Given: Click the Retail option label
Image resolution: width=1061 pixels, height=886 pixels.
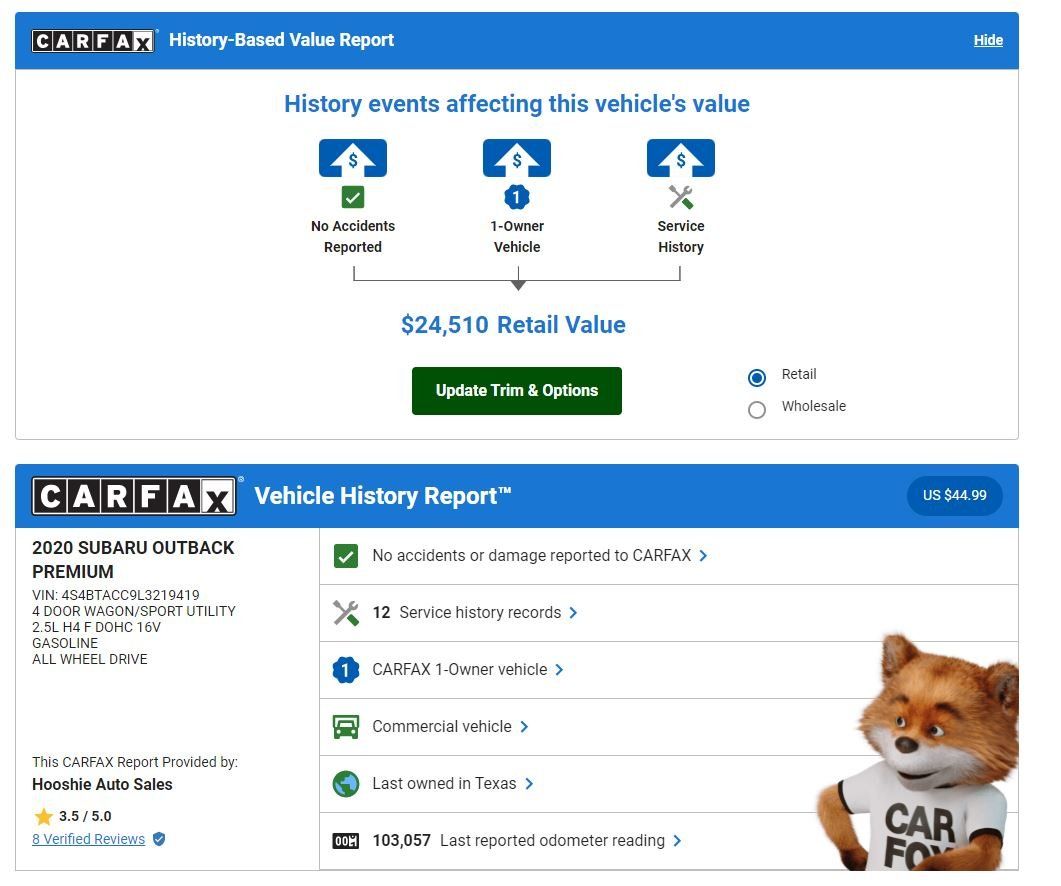Looking at the screenshot, I should (x=799, y=374).
